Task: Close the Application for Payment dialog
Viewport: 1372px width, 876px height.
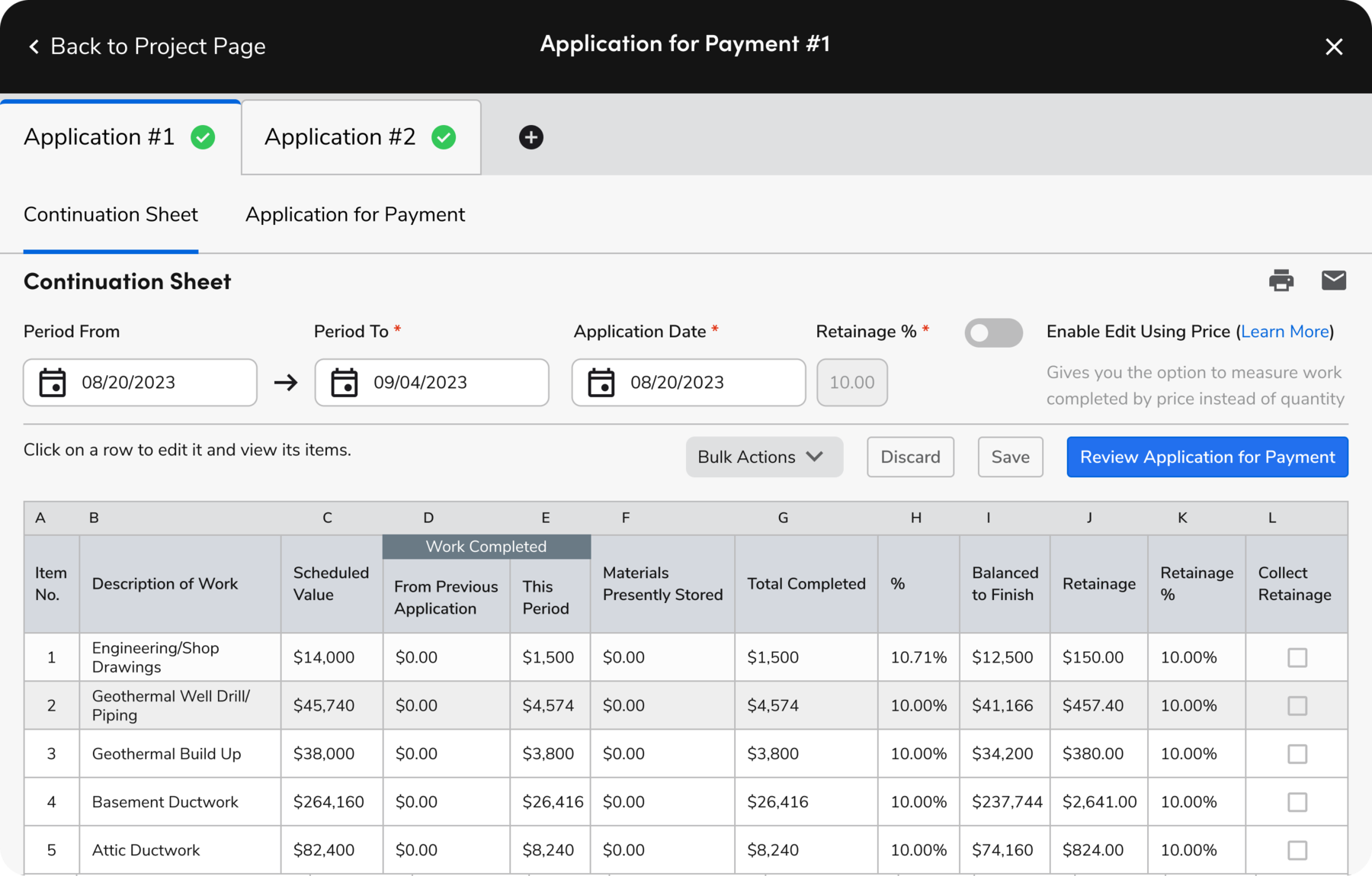Action: tap(1333, 47)
